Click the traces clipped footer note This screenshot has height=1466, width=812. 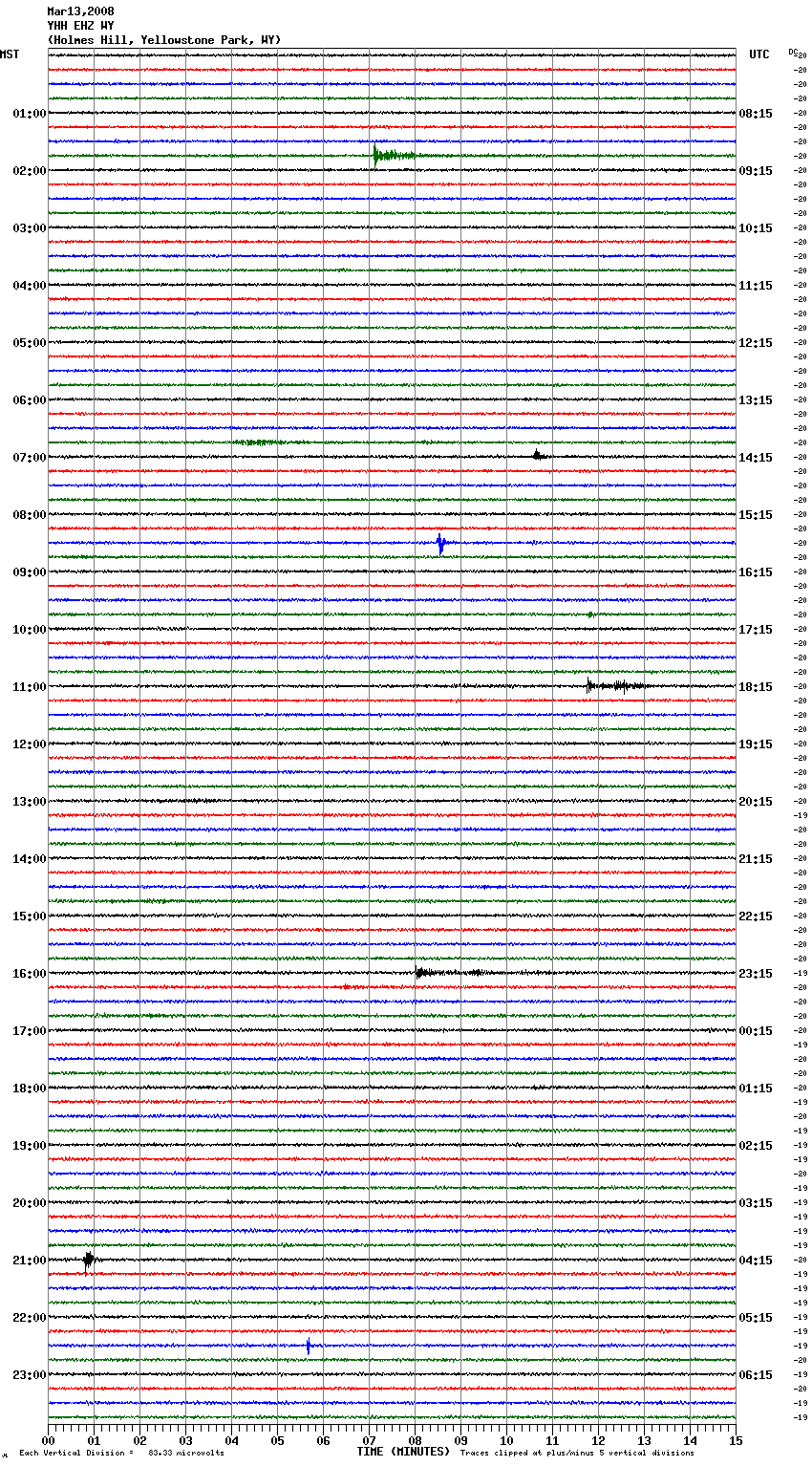coord(577,1453)
